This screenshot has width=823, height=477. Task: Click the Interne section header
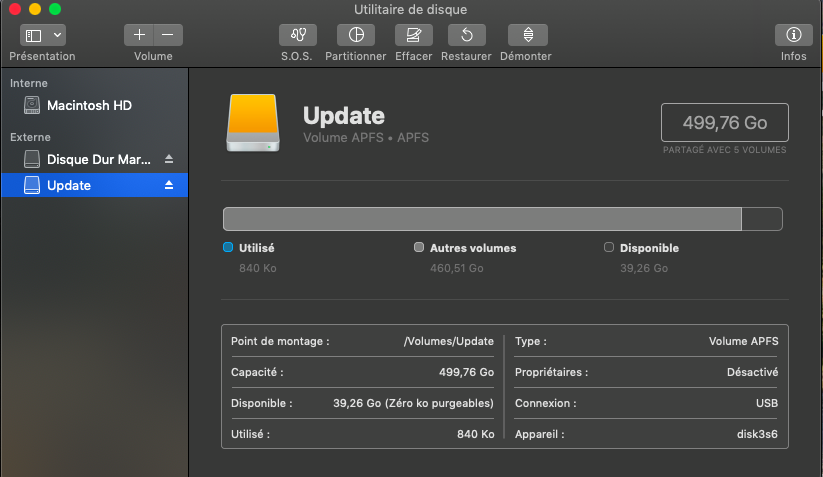(29, 83)
